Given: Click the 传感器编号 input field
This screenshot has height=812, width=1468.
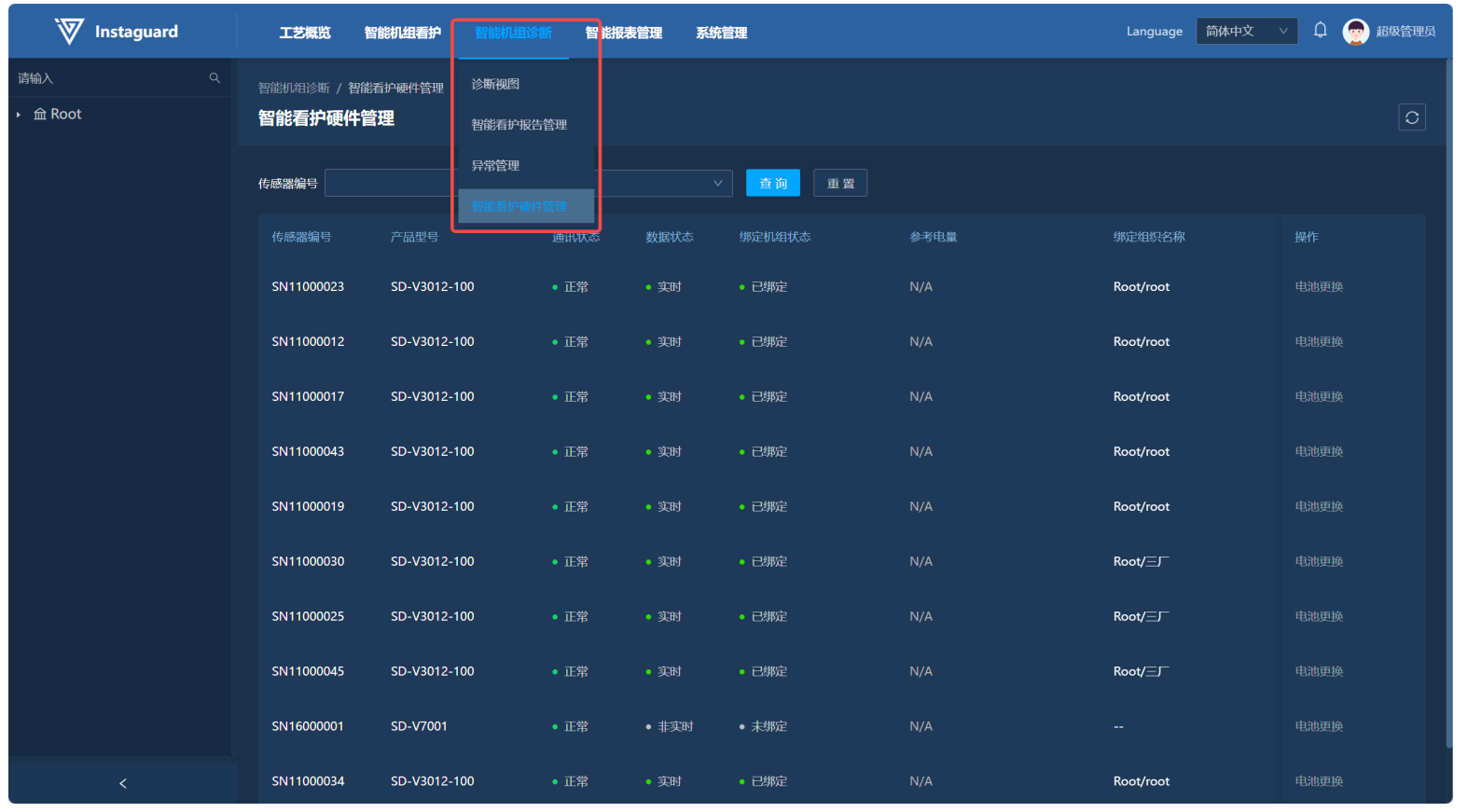Looking at the screenshot, I should click(x=387, y=184).
